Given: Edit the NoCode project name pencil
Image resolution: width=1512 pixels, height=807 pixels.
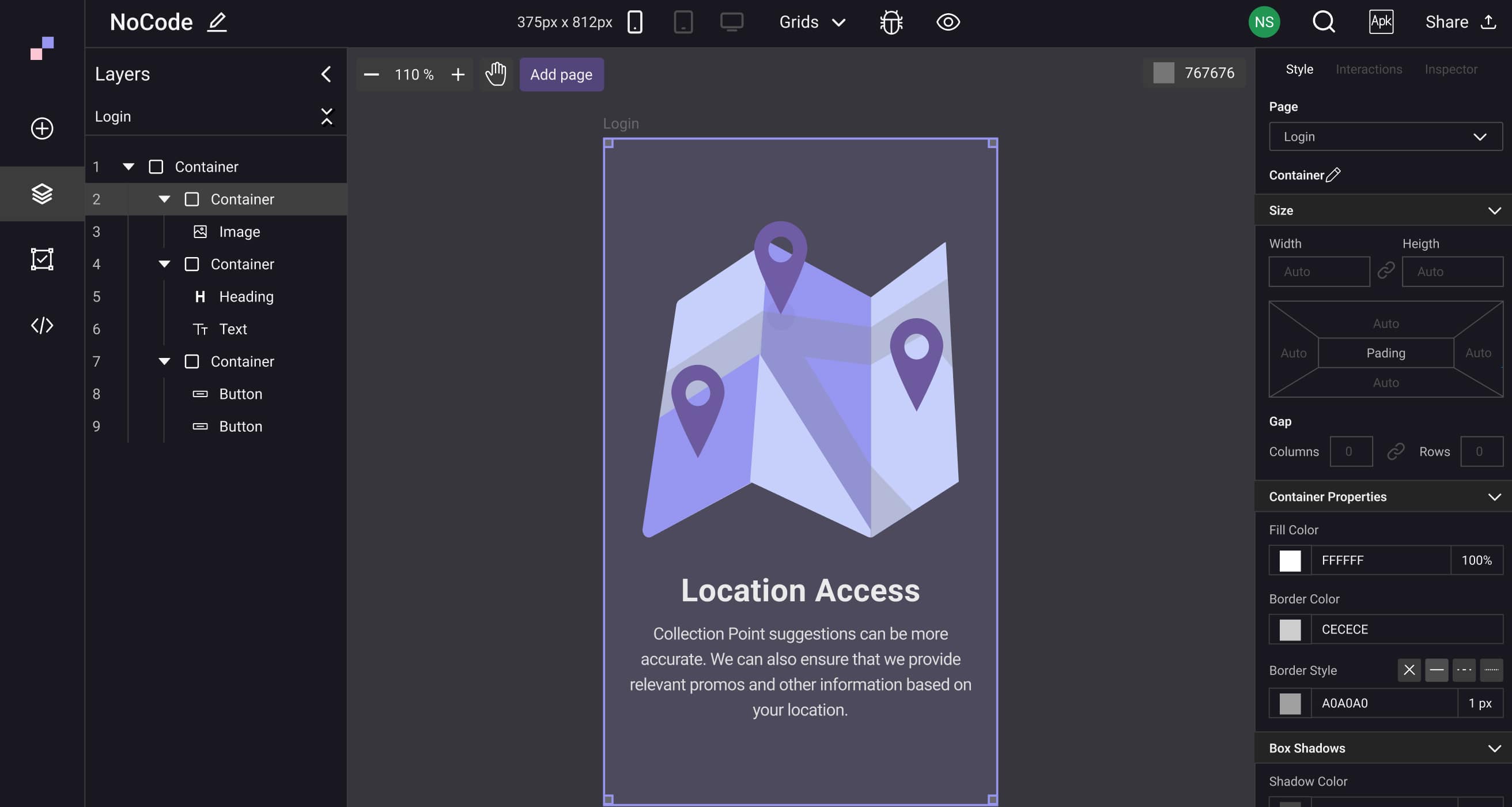Looking at the screenshot, I should pyautogui.click(x=217, y=22).
